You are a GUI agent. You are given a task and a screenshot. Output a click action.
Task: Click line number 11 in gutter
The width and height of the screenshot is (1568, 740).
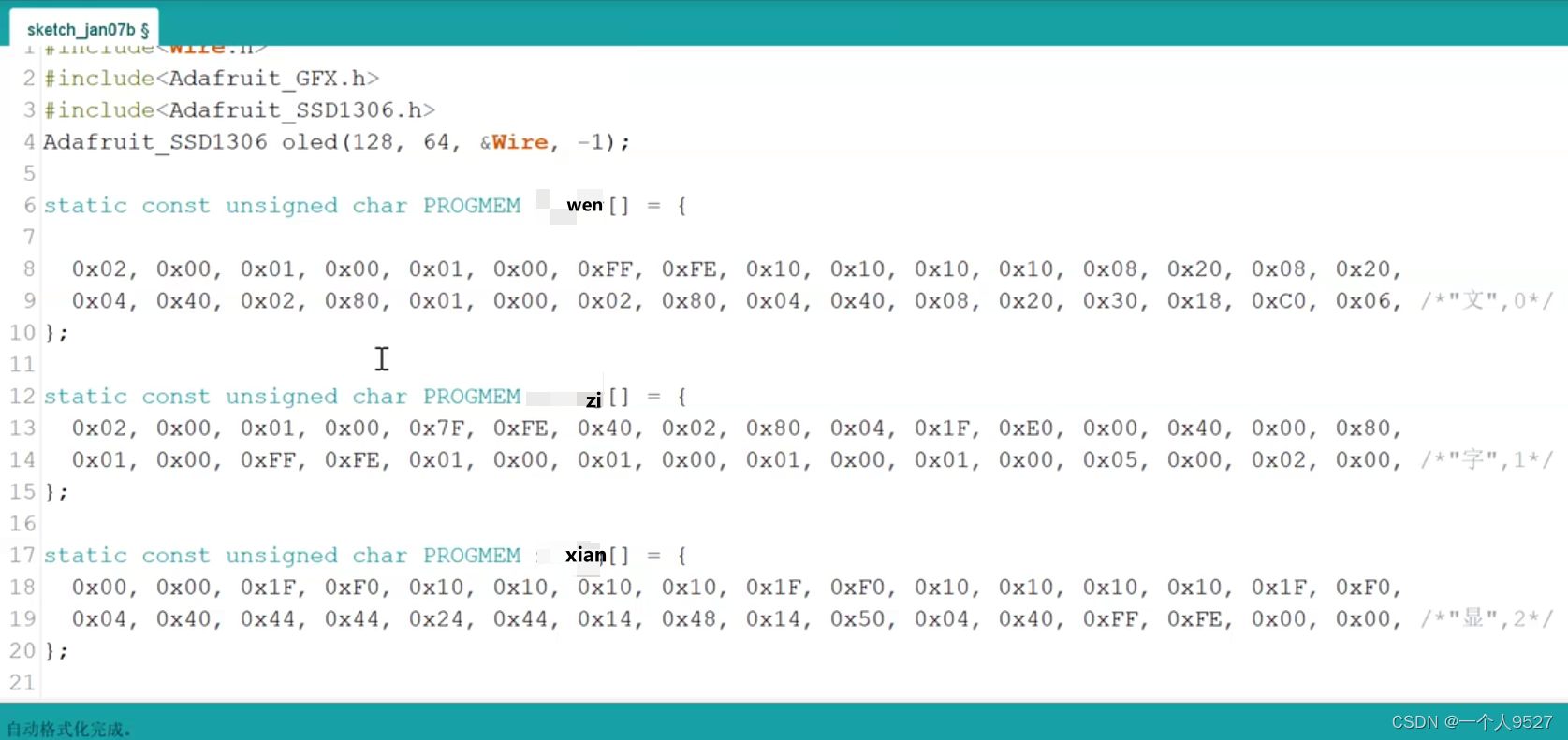tap(22, 365)
